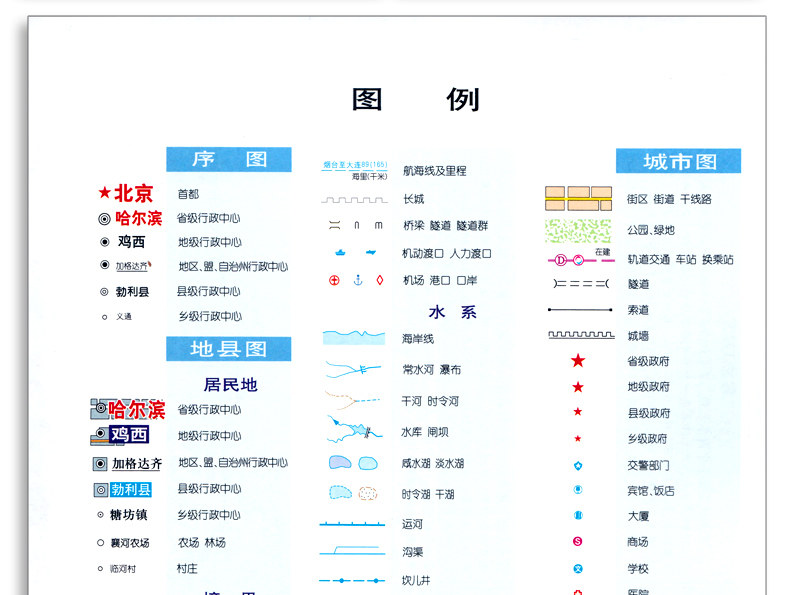This screenshot has height=595, width=790.
Task: Click the 图例 title
Action: (416, 99)
